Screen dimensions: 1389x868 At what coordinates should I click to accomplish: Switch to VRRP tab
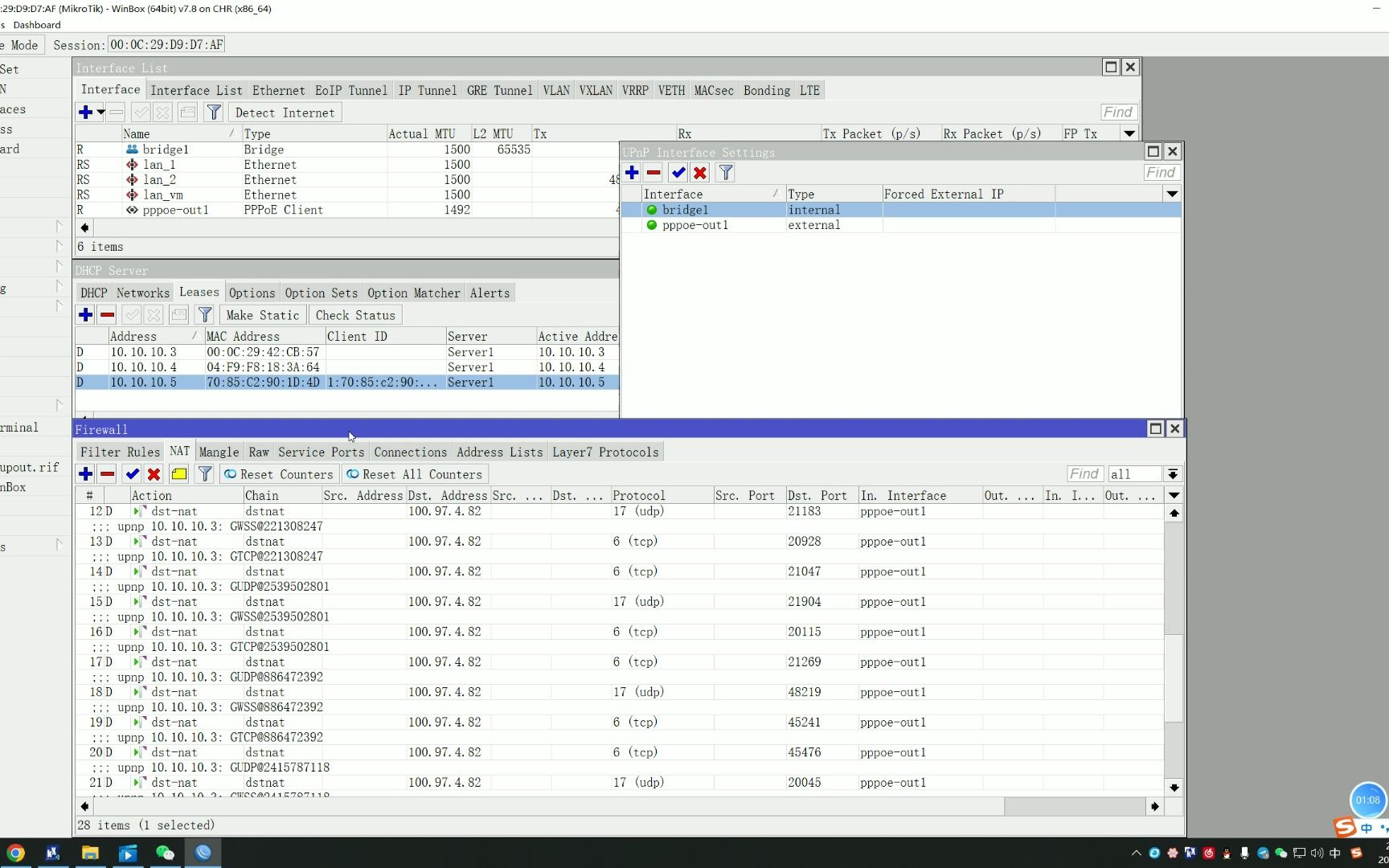(635, 90)
